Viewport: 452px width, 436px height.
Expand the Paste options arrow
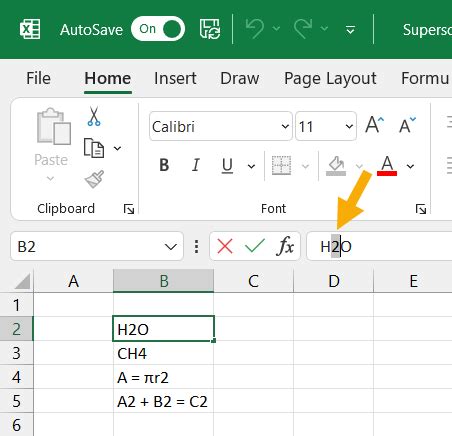[x=50, y=179]
